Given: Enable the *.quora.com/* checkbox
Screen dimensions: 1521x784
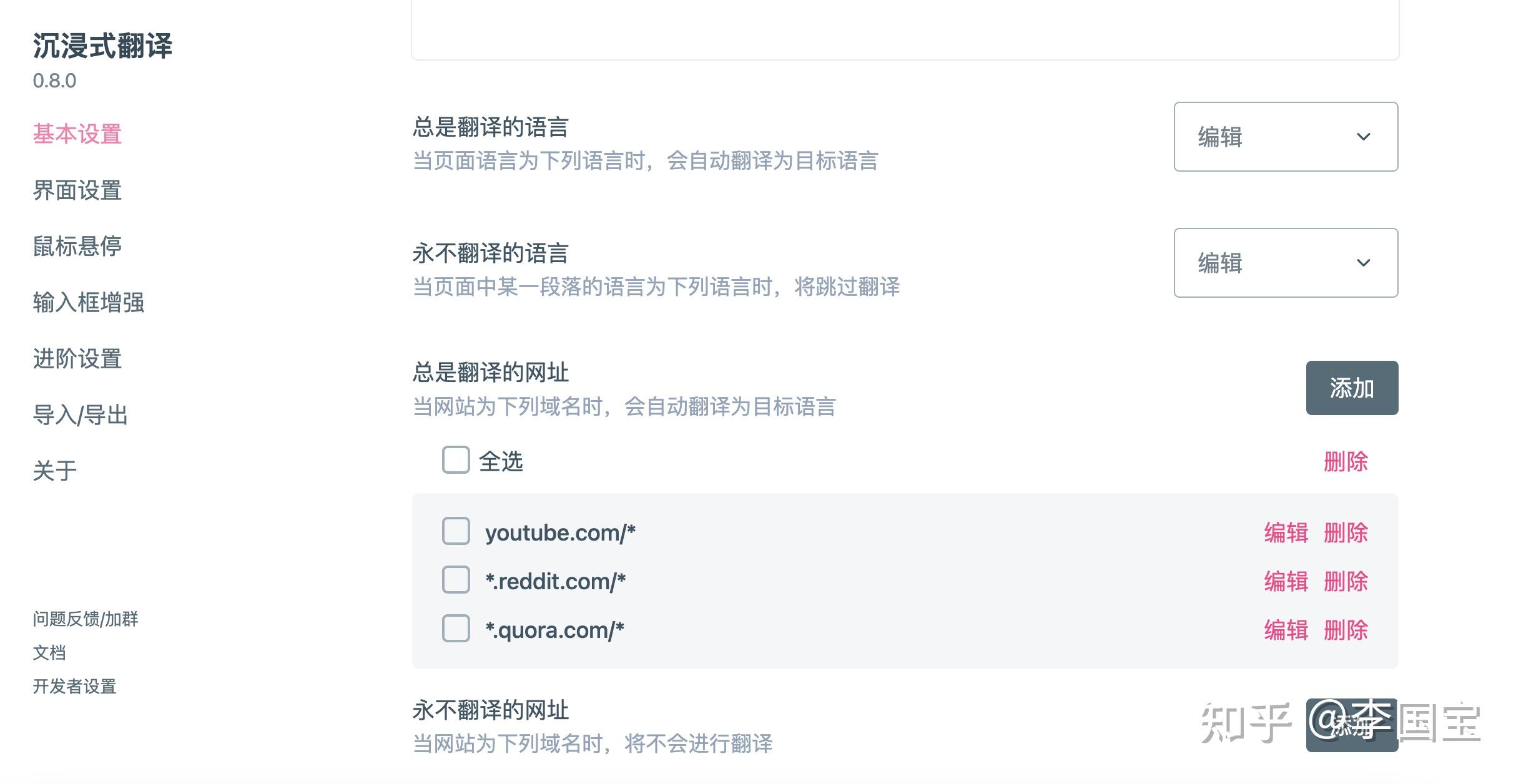Looking at the screenshot, I should coord(456,629).
